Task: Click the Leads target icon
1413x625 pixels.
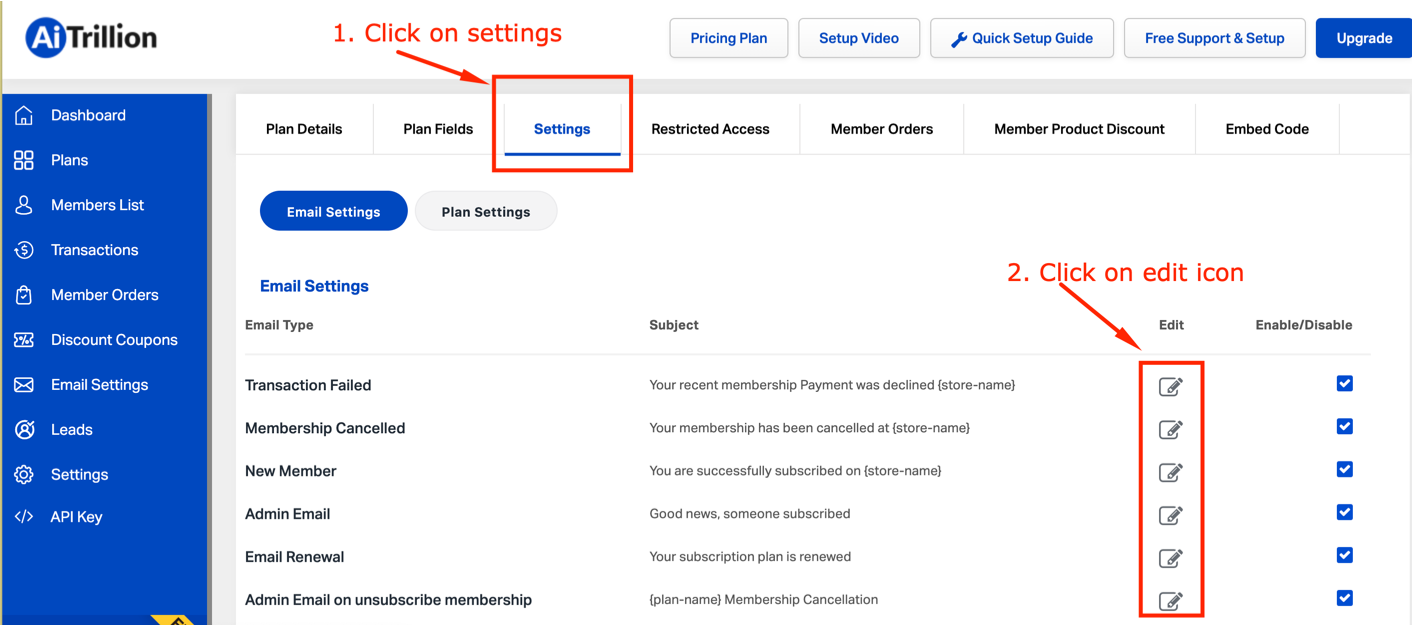Action: [x=24, y=430]
